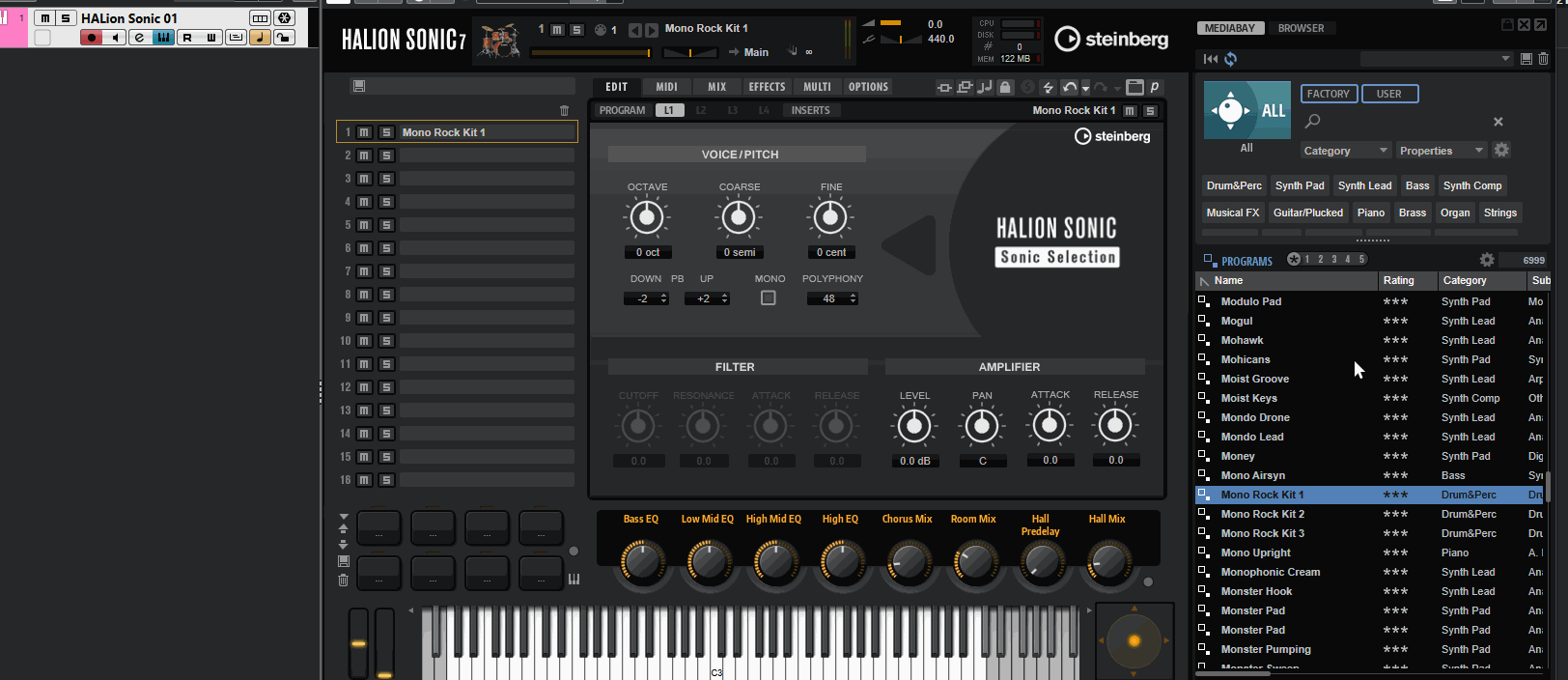The height and width of the screenshot is (680, 1568).
Task: Toggle monitor speaker icon on HALion Sonic 01 track
Action: [x=115, y=38]
